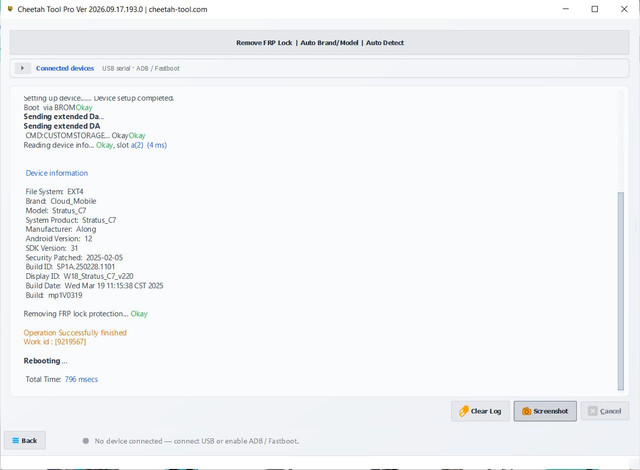The width and height of the screenshot is (640, 470).
Task: Select 'Display ID: W18_Stratus_C7_v220' line
Action: point(79,276)
